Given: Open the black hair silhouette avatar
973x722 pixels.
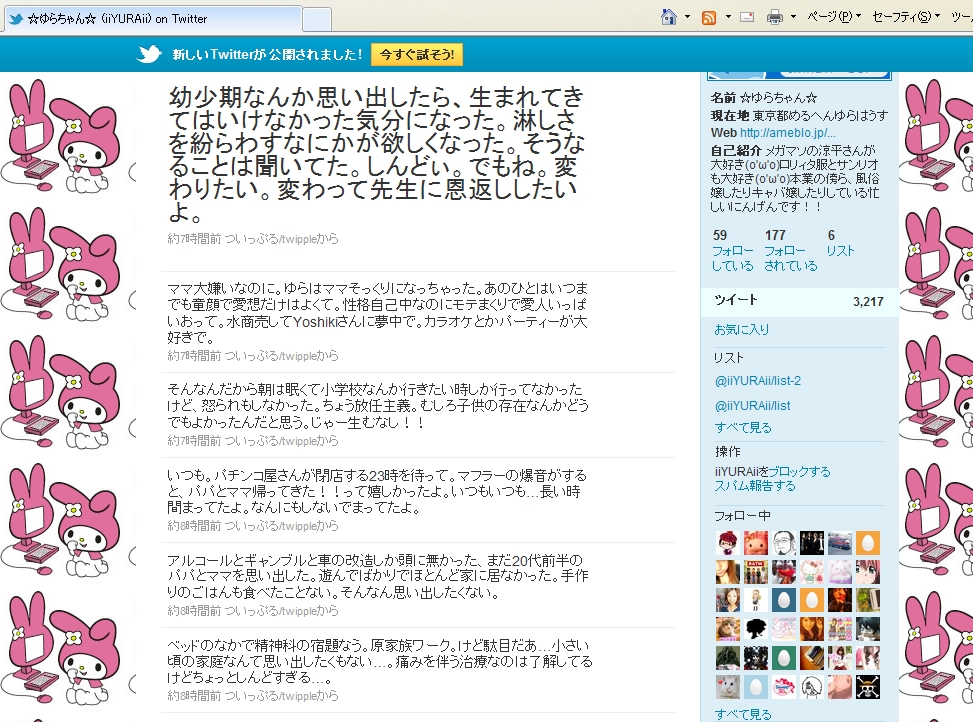Looking at the screenshot, I should (x=756, y=629).
